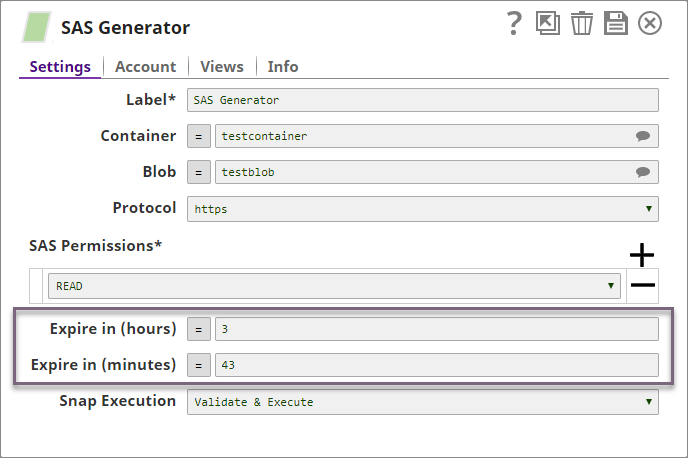
Task: Toggle expression mode for Blob
Action: [x=199, y=172]
